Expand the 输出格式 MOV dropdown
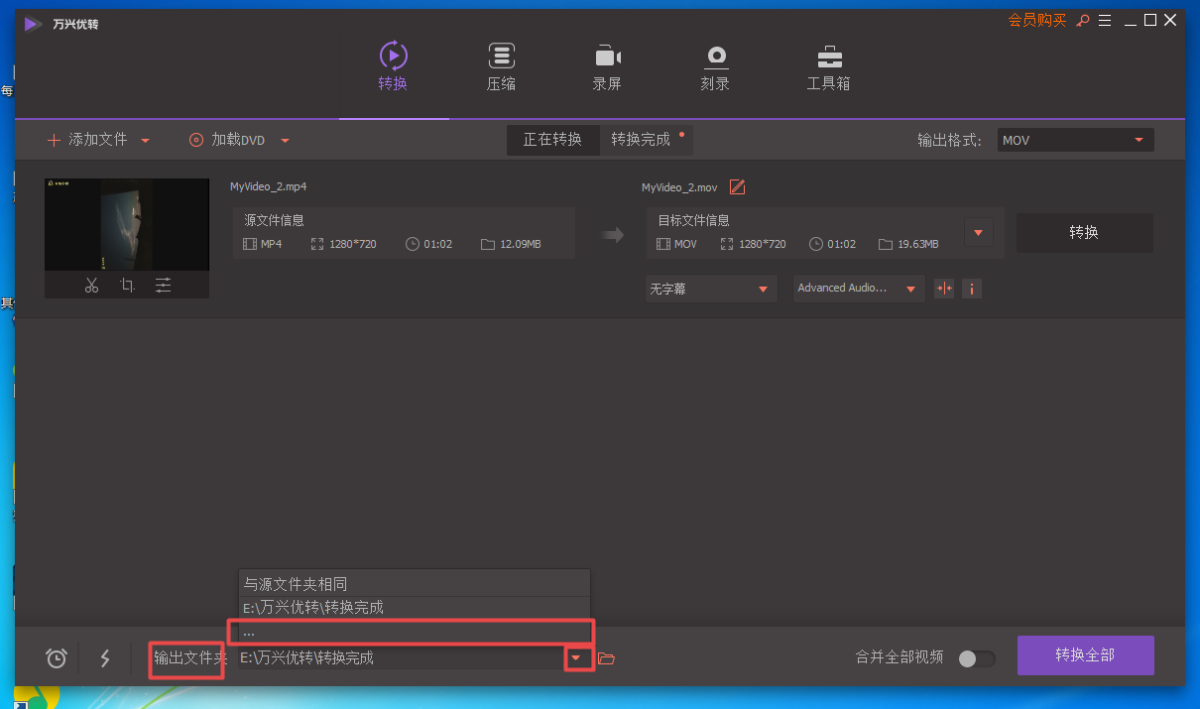Image resolution: width=1200 pixels, height=709 pixels. (1075, 140)
